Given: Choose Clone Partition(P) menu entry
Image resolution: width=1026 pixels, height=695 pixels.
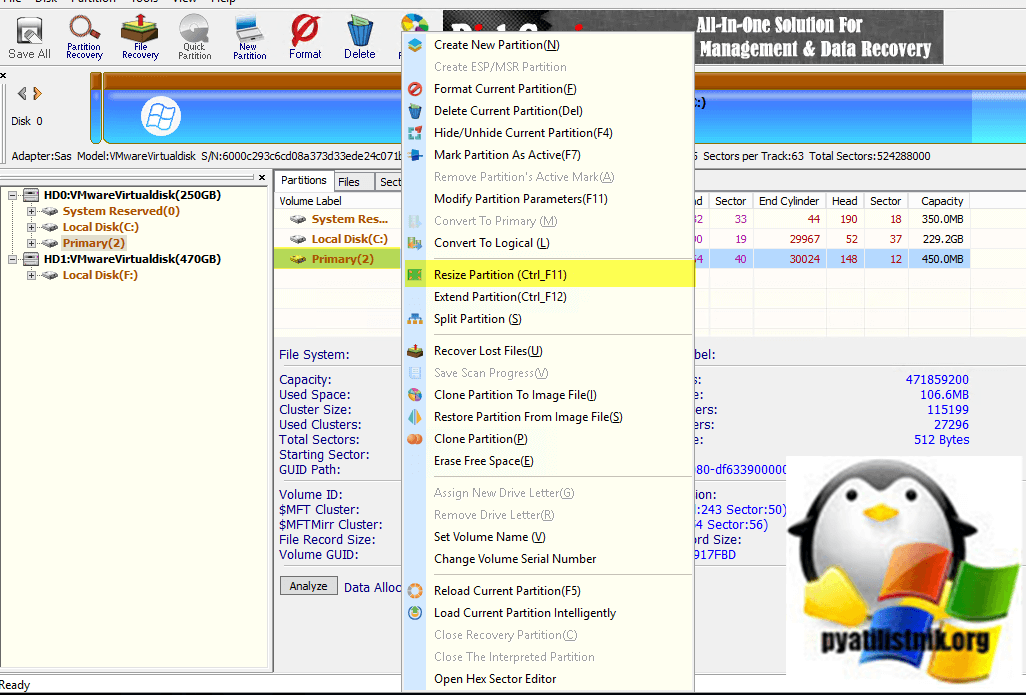Looking at the screenshot, I should (548, 439).
